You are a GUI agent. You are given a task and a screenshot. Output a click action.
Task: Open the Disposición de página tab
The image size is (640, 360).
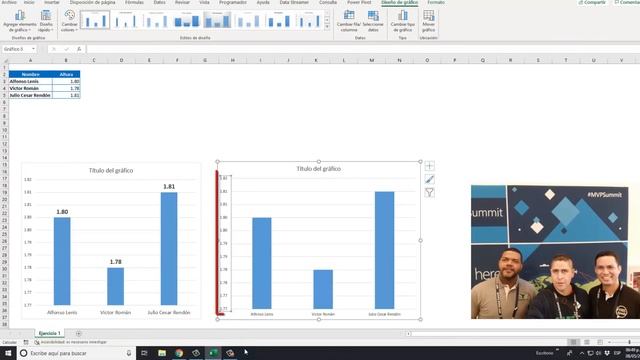[93, 2]
